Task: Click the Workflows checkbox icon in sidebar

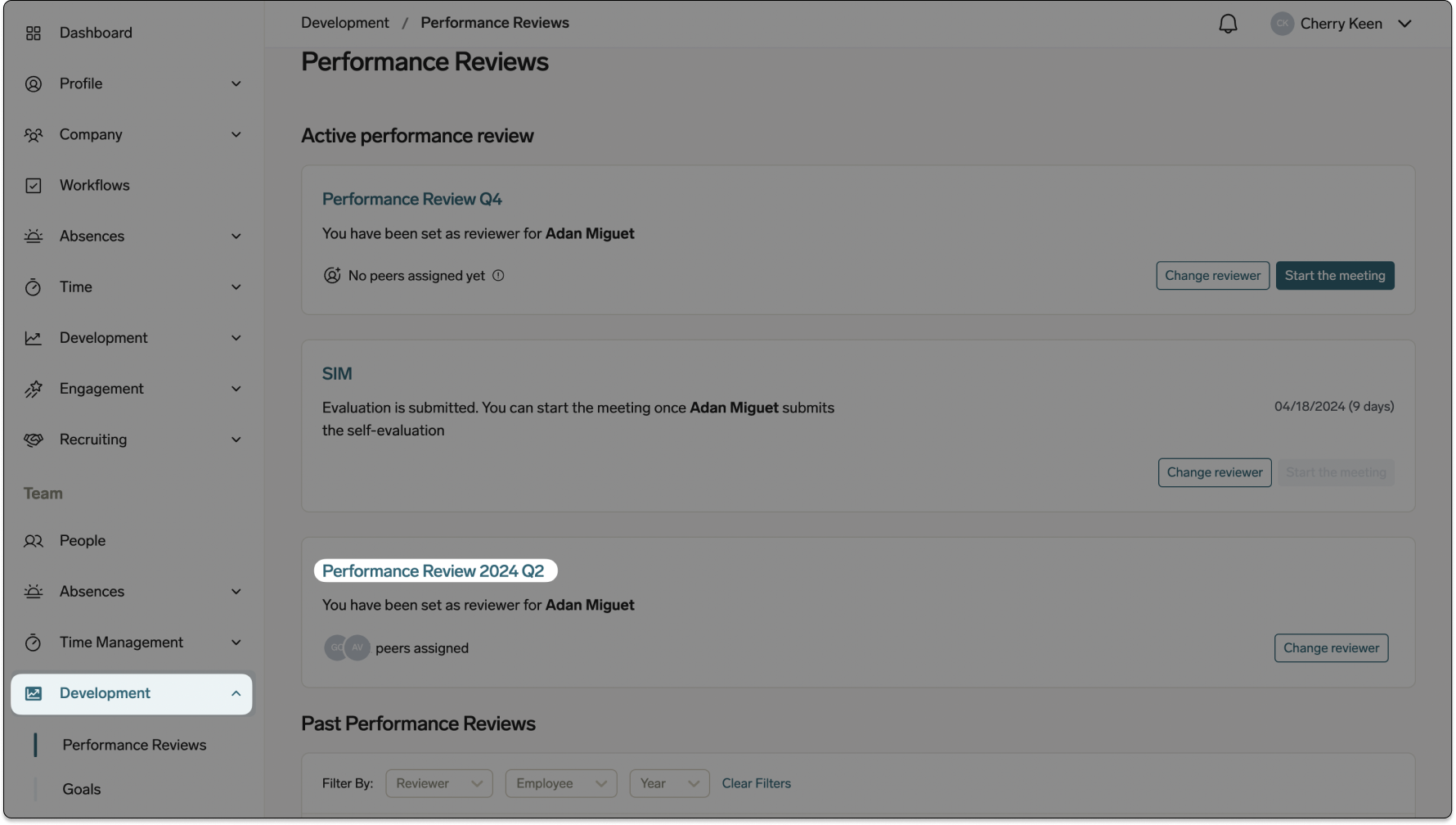Action: 34,185
